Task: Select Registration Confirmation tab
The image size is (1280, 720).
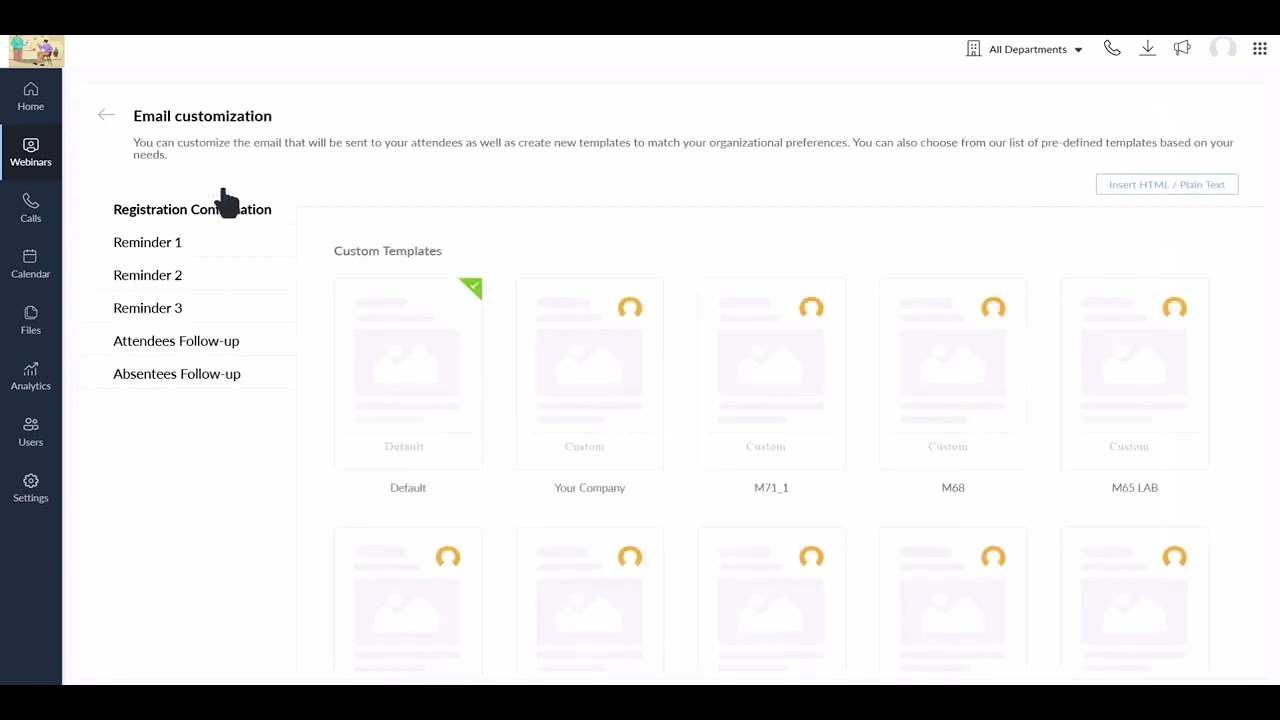Action: pos(192,209)
